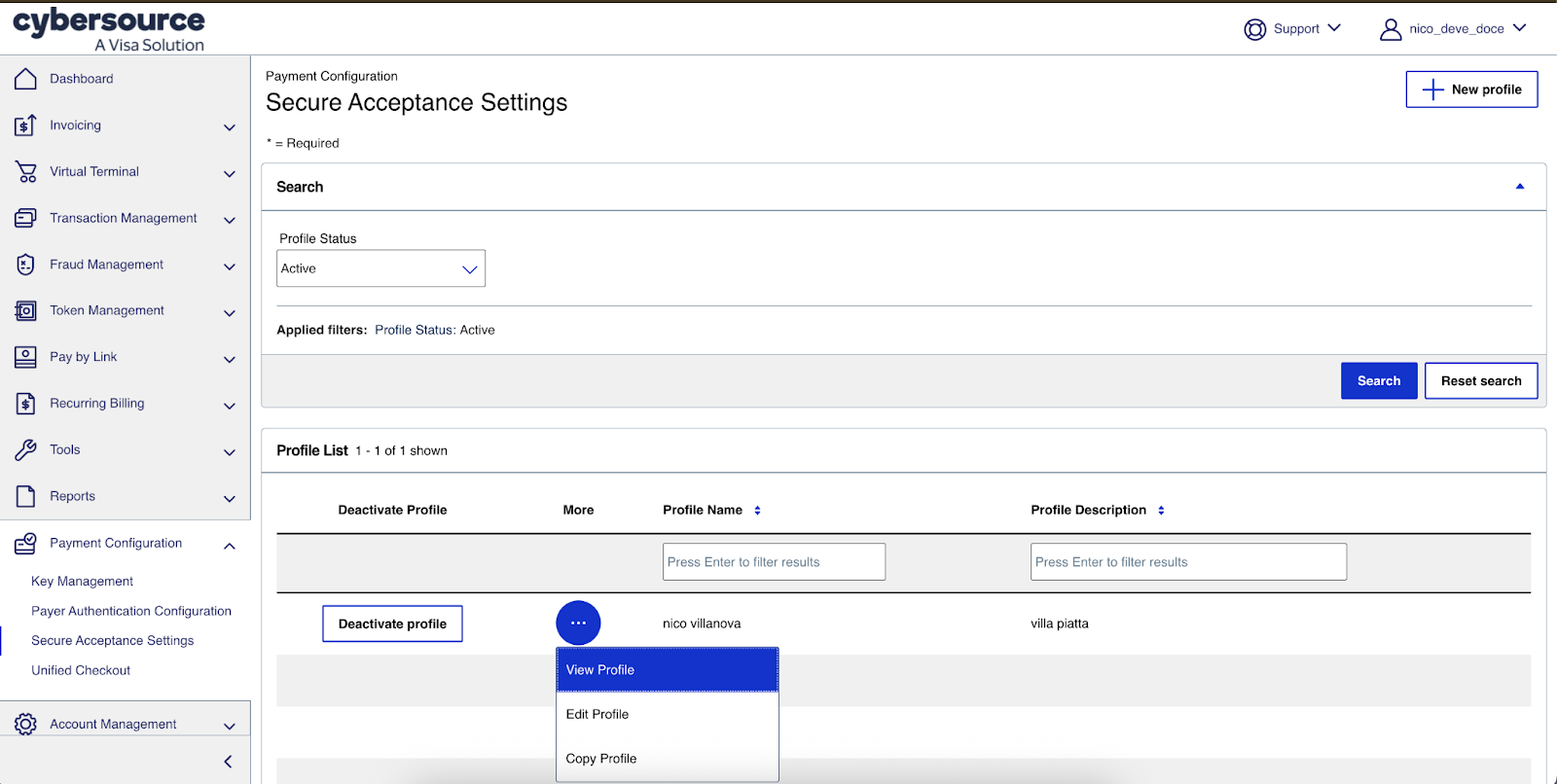Open the Key Management link

coord(83,582)
